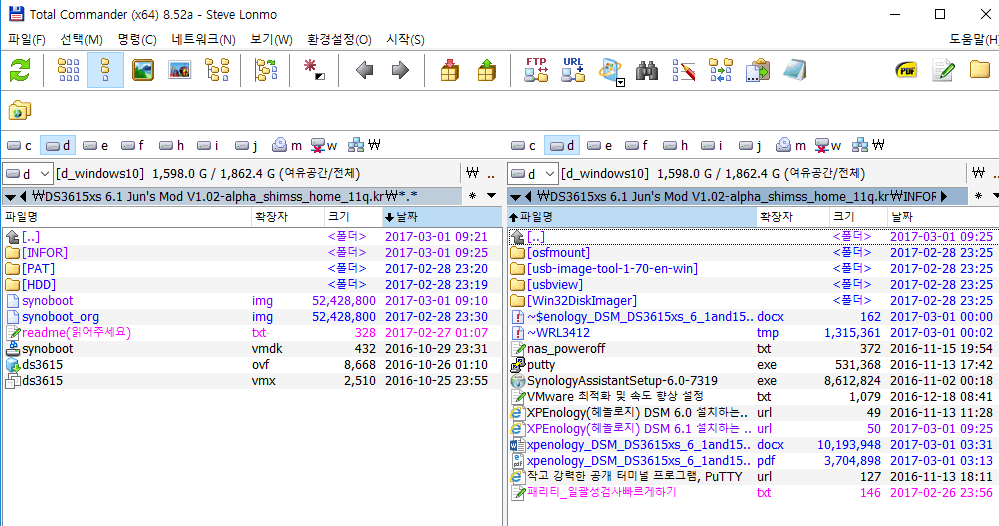Screen dimensions: 999x526
Task: Sort right panel by 파일명 column
Action: [x=632, y=217]
